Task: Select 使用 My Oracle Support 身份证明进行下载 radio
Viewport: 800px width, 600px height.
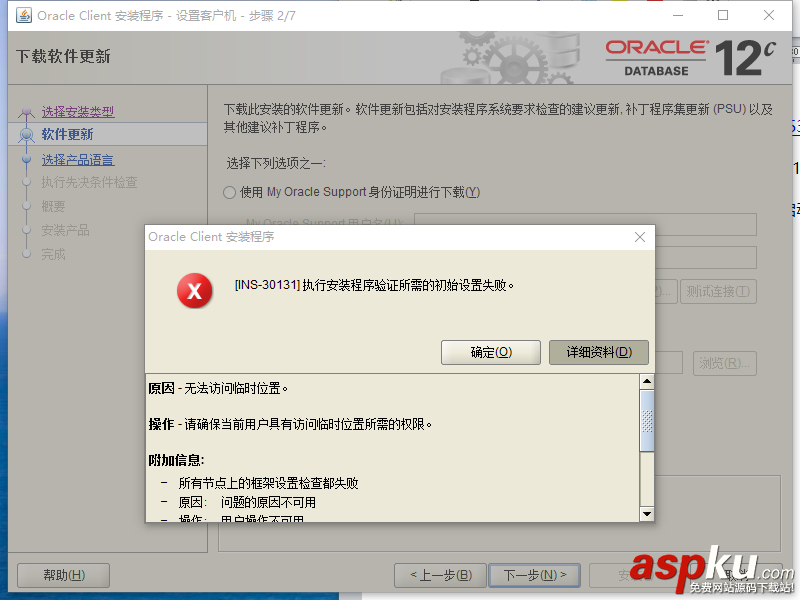Action: click(230, 192)
